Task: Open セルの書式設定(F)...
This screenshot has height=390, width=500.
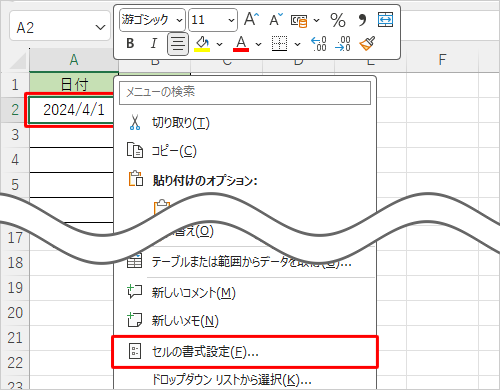Action: click(x=245, y=352)
